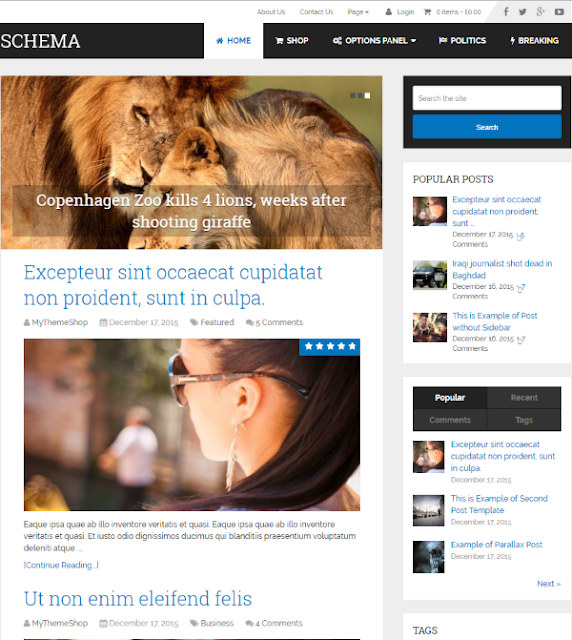The image size is (572, 640).
Task: Click the user Login icon
Action: point(388,12)
